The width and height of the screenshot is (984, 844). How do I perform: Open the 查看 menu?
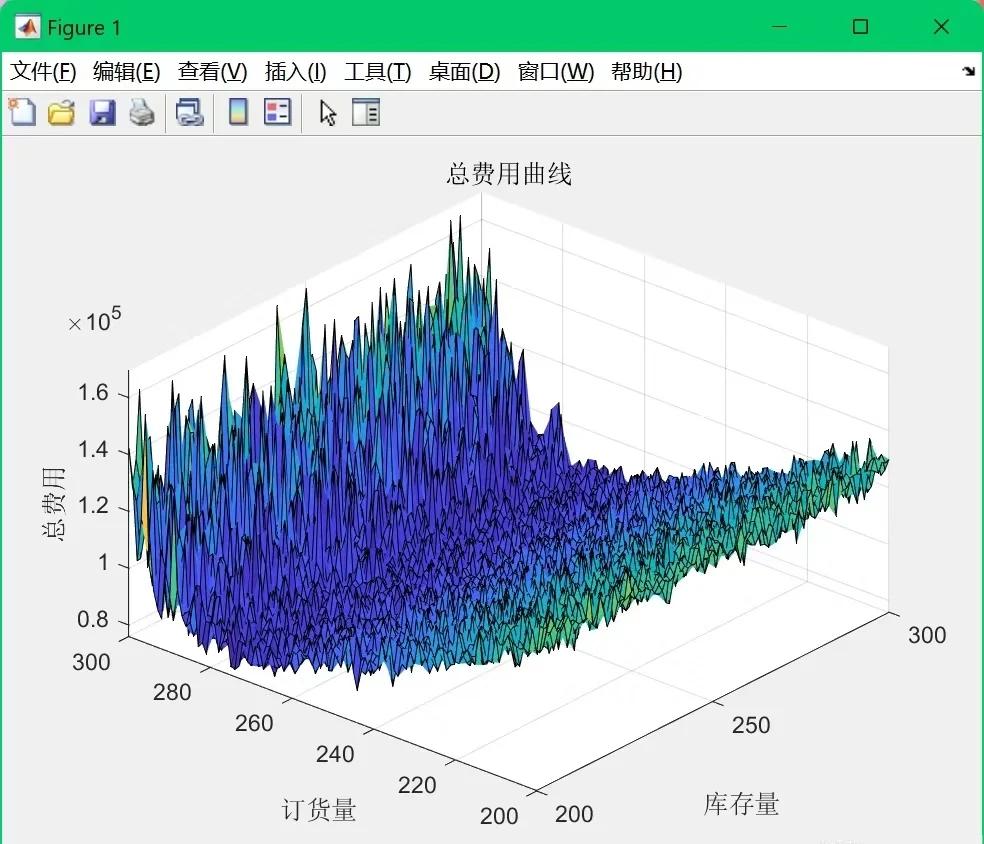point(212,71)
